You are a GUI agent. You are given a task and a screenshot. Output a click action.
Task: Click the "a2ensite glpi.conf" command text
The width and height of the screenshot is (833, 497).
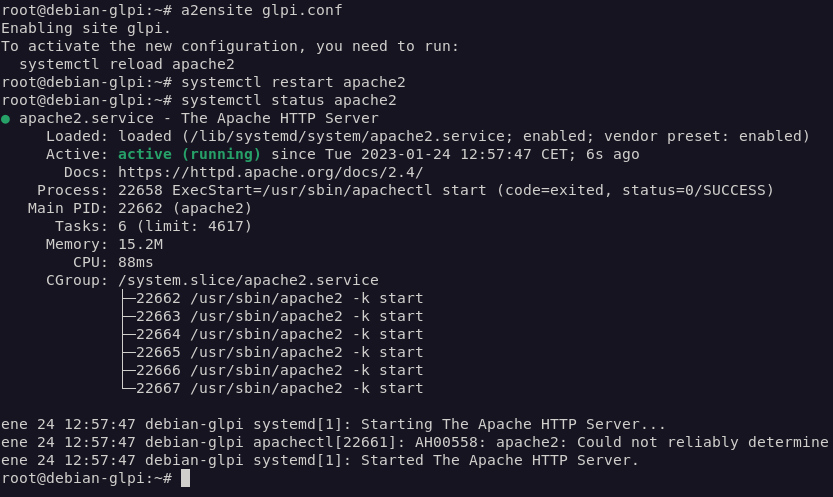[262, 10]
